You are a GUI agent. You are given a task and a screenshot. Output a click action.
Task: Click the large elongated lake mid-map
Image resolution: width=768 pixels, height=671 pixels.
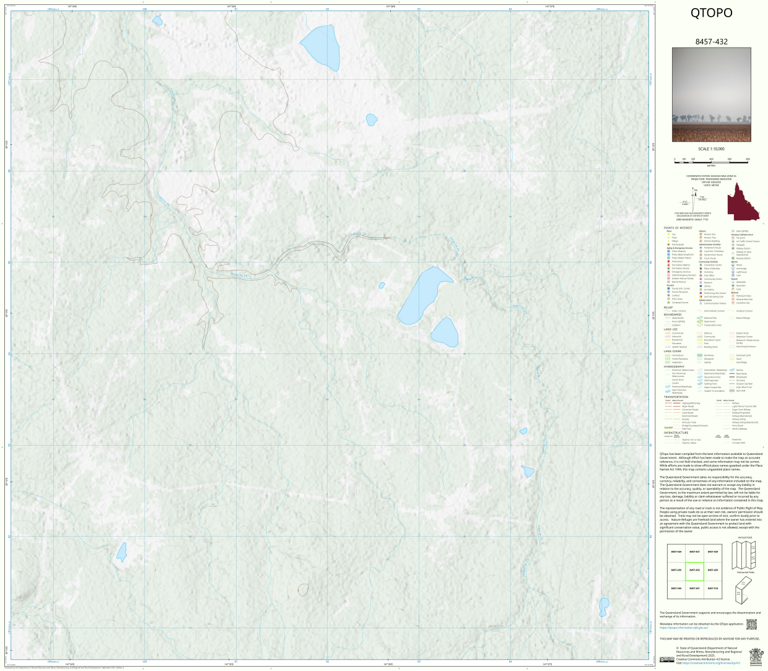(422, 295)
